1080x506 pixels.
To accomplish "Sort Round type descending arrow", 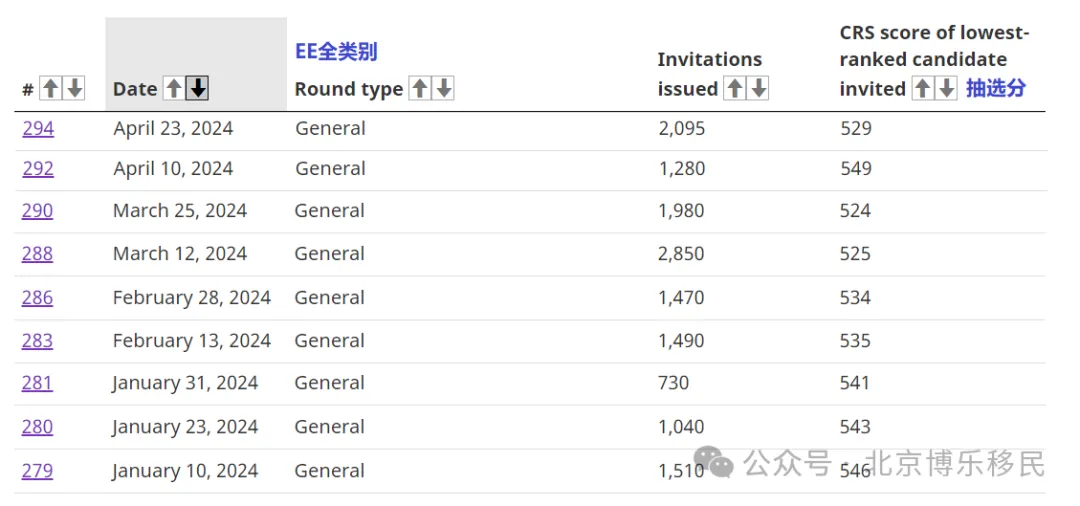I will 444,88.
